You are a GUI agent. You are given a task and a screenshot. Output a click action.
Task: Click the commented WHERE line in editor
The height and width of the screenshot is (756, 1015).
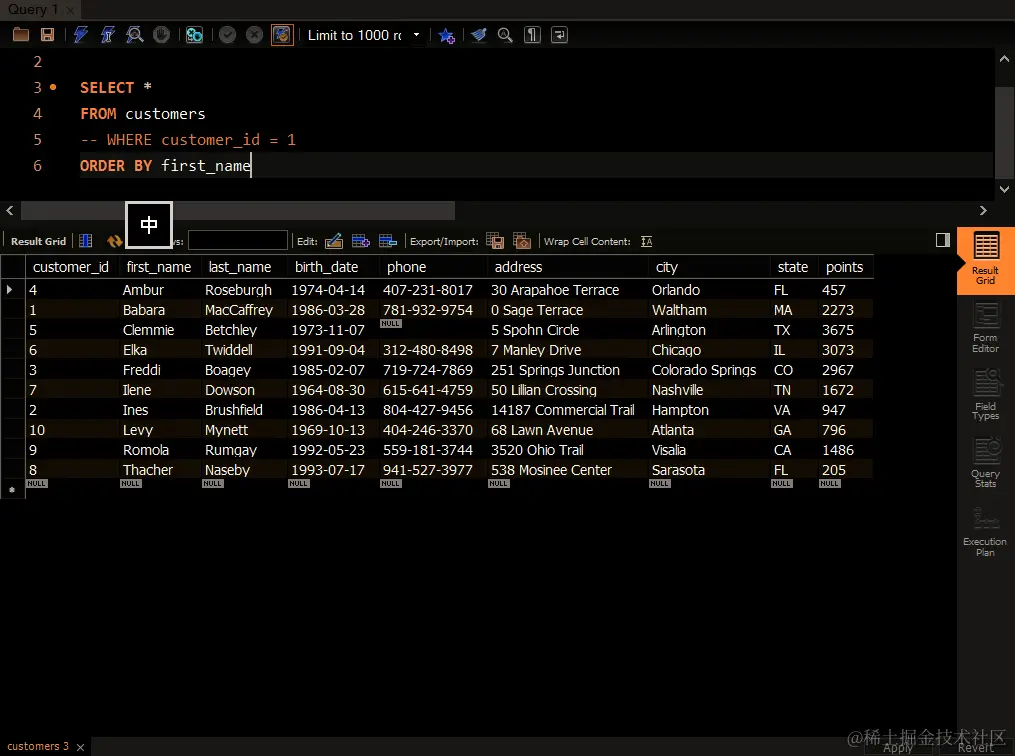(x=188, y=140)
